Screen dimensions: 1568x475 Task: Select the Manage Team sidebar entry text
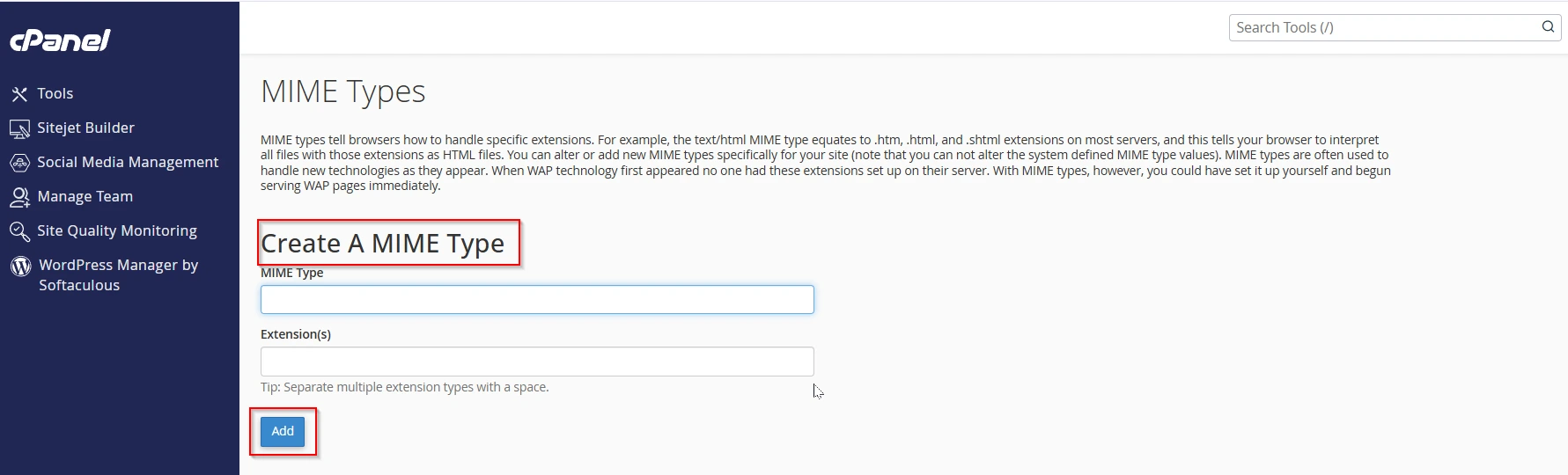(85, 196)
